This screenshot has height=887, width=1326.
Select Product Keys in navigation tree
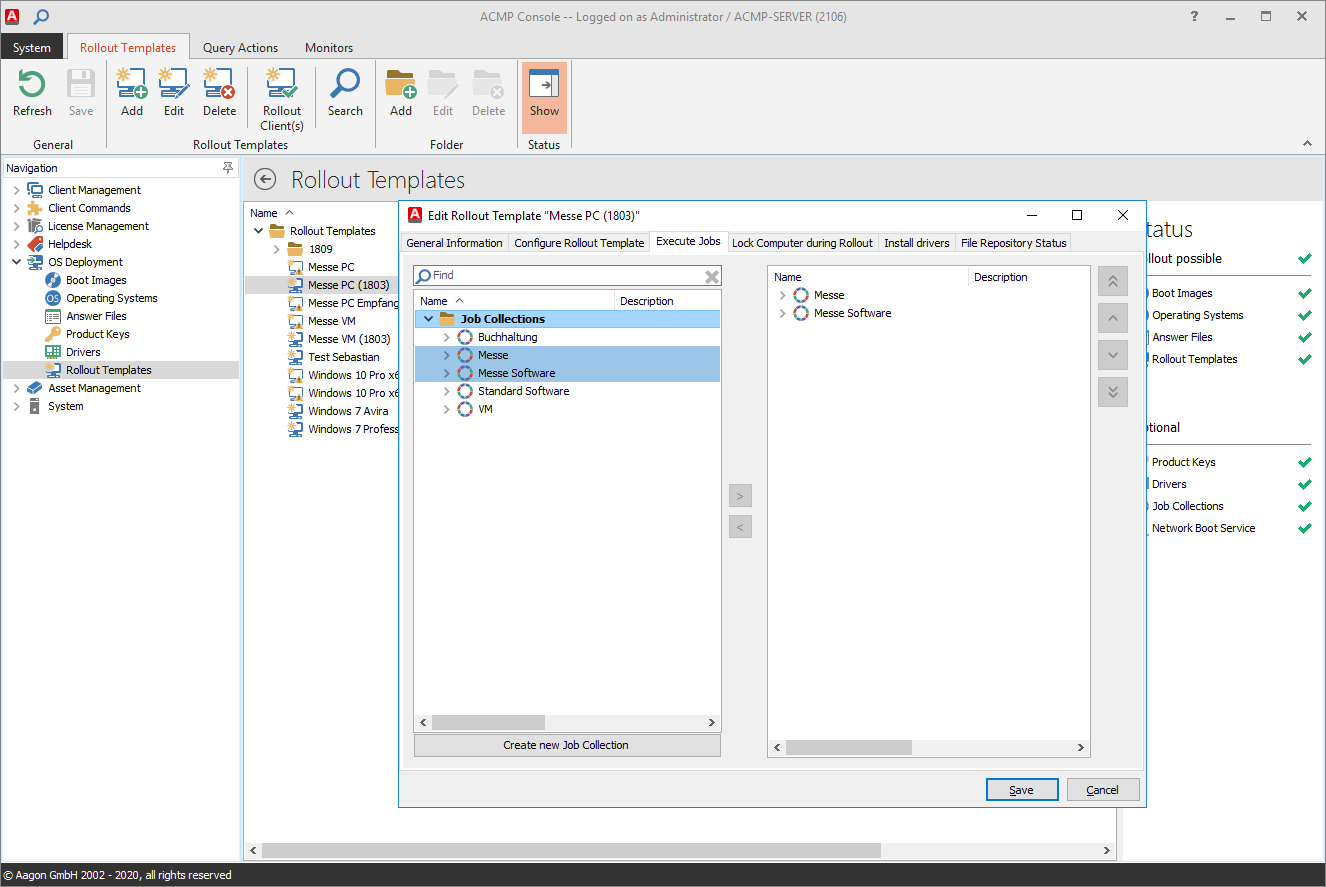point(98,334)
